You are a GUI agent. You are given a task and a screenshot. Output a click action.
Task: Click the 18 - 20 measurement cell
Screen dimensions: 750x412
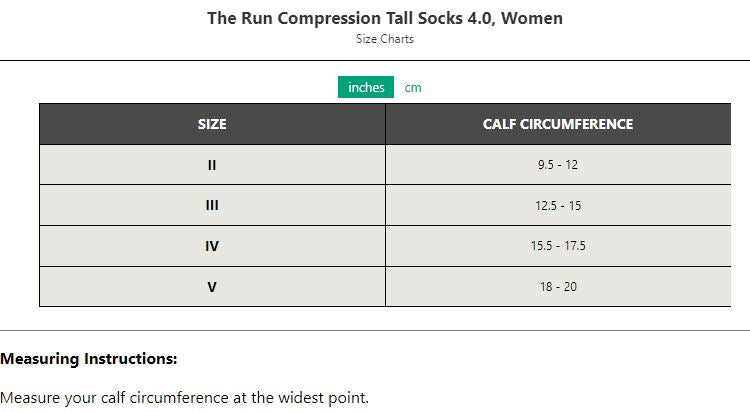point(557,286)
